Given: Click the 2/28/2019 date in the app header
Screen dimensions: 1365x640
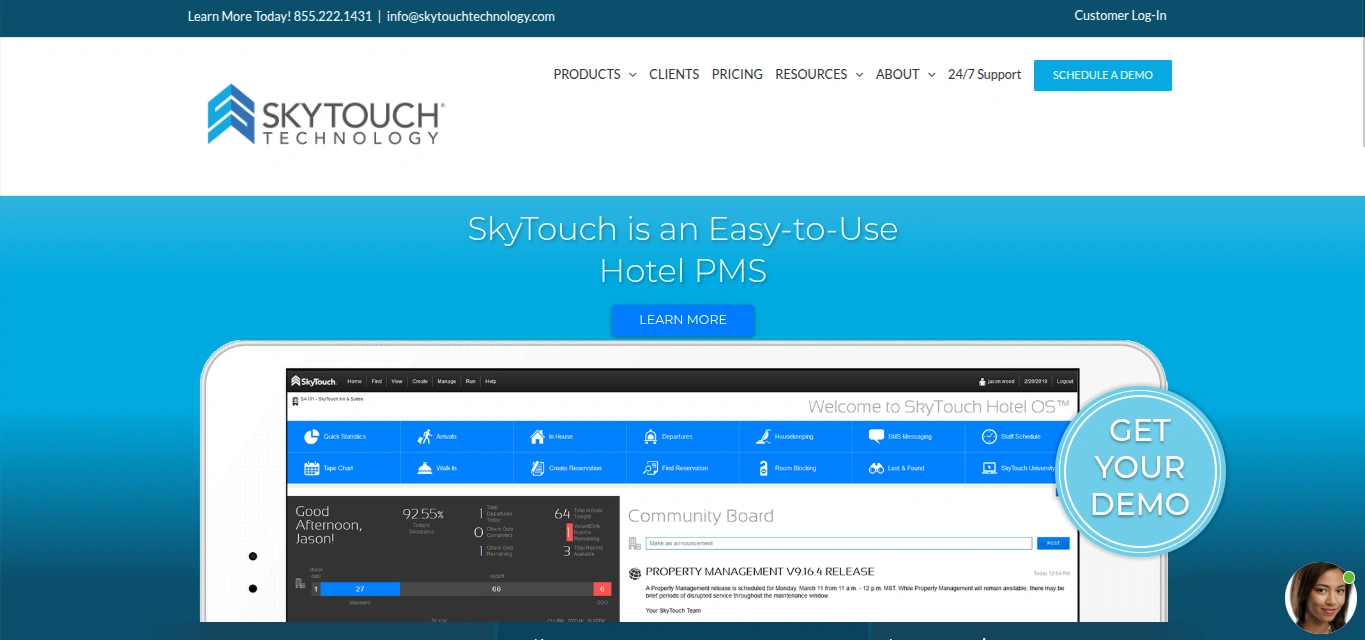Looking at the screenshot, I should coord(1036,381).
